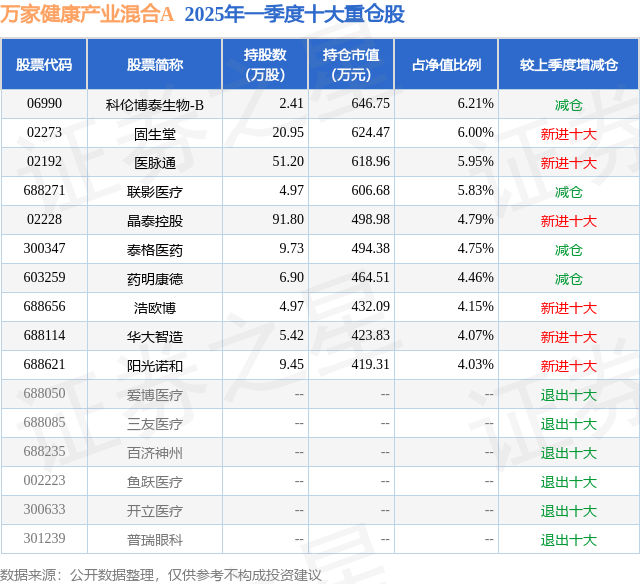Select stock code 688085

pyautogui.click(x=44, y=422)
